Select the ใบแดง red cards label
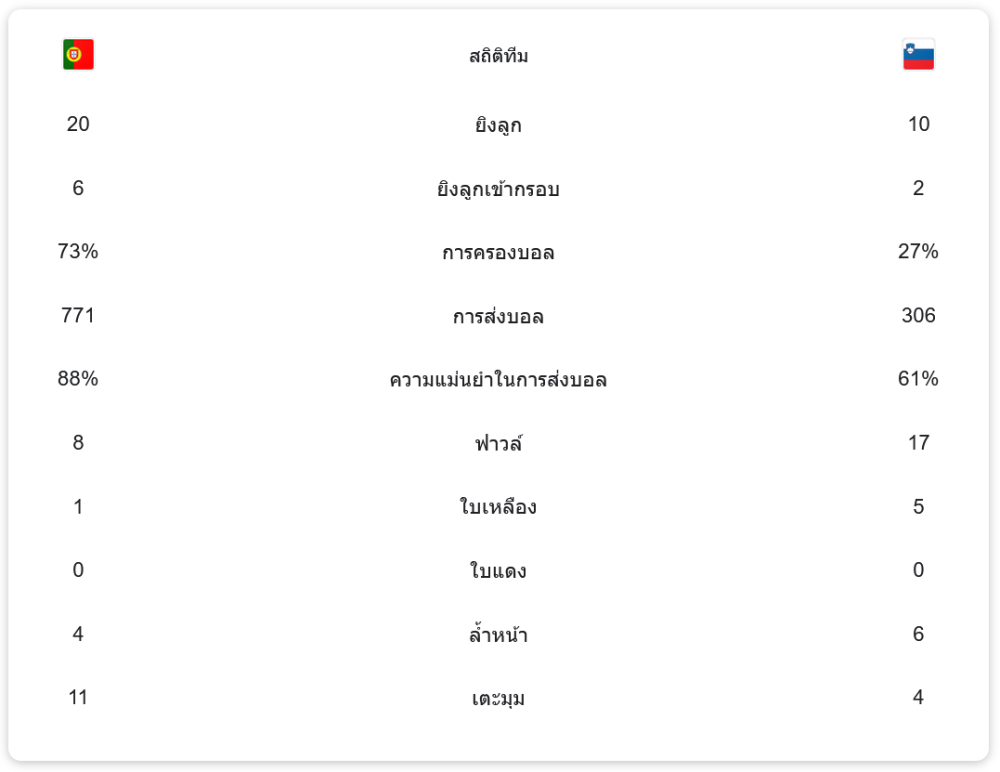This screenshot has height=772, width=1000. pyautogui.click(x=498, y=571)
